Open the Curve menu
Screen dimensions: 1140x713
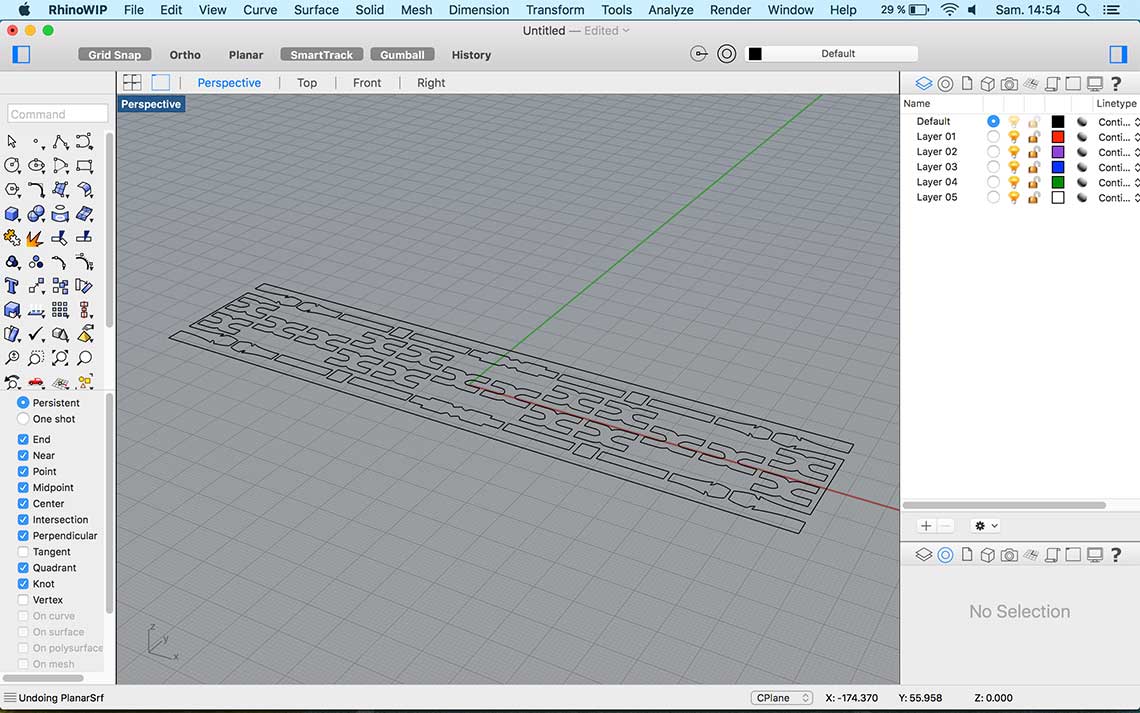pyautogui.click(x=260, y=10)
